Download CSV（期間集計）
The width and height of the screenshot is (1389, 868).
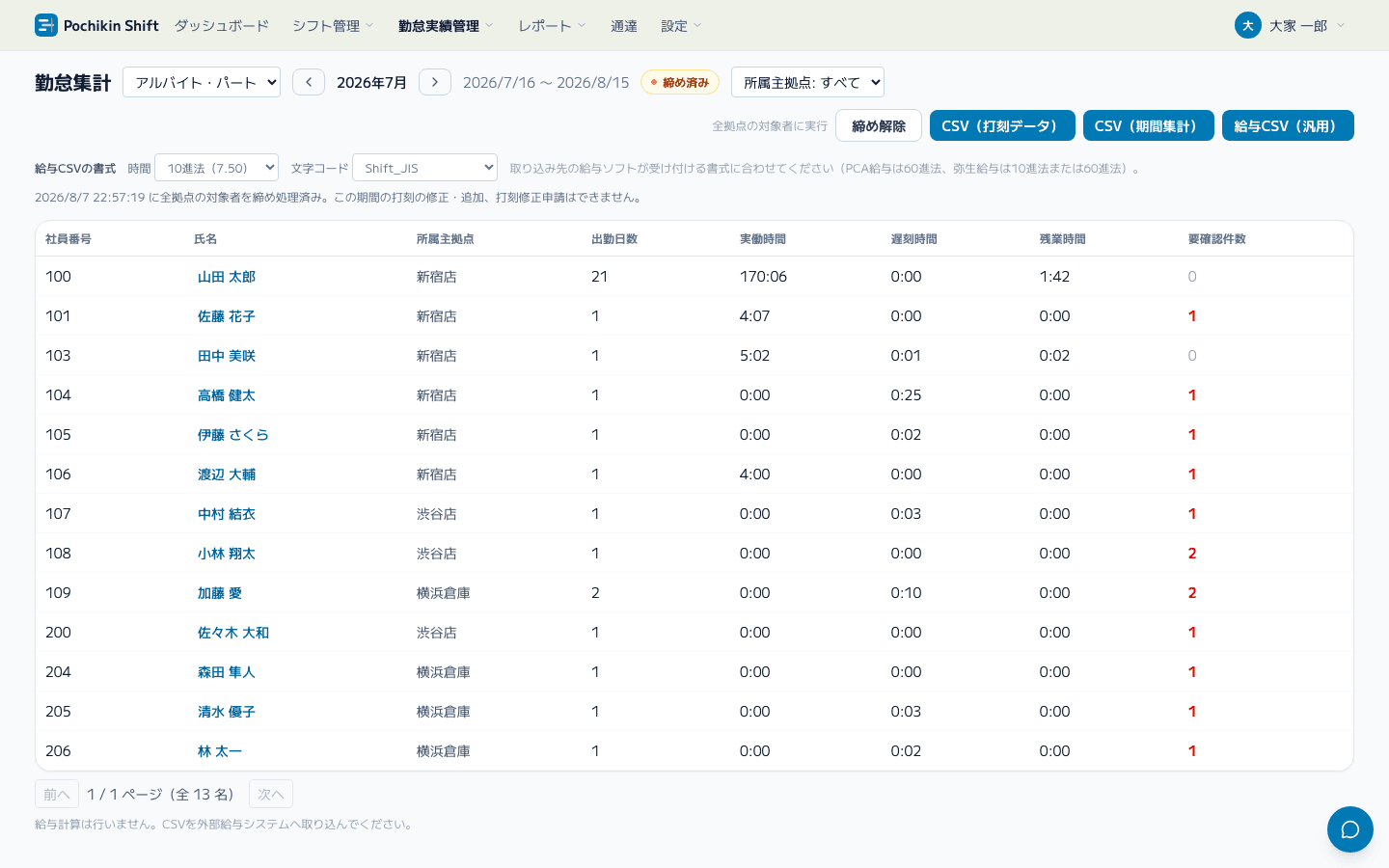[1148, 125]
